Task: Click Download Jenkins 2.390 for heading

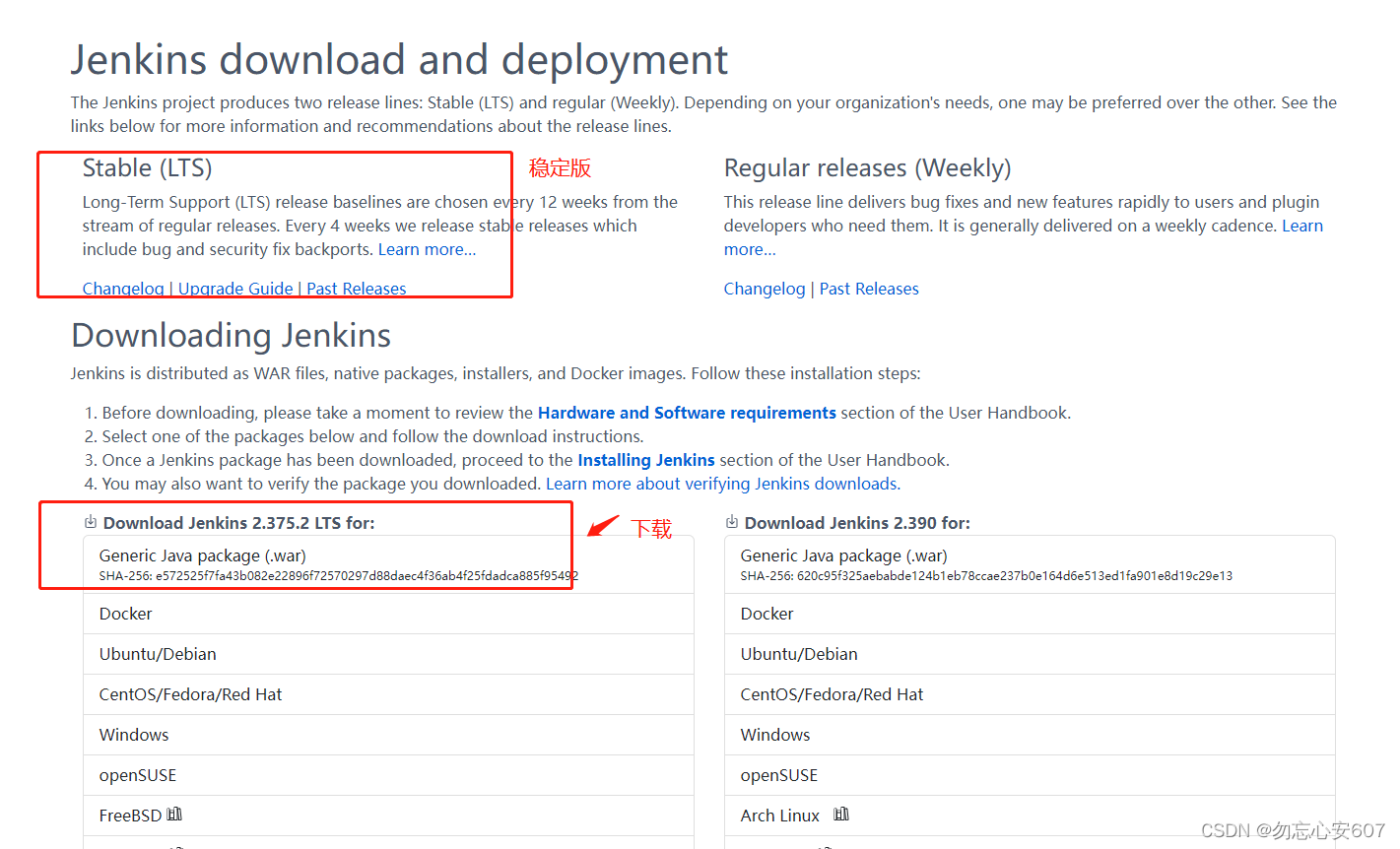Action: click(857, 523)
